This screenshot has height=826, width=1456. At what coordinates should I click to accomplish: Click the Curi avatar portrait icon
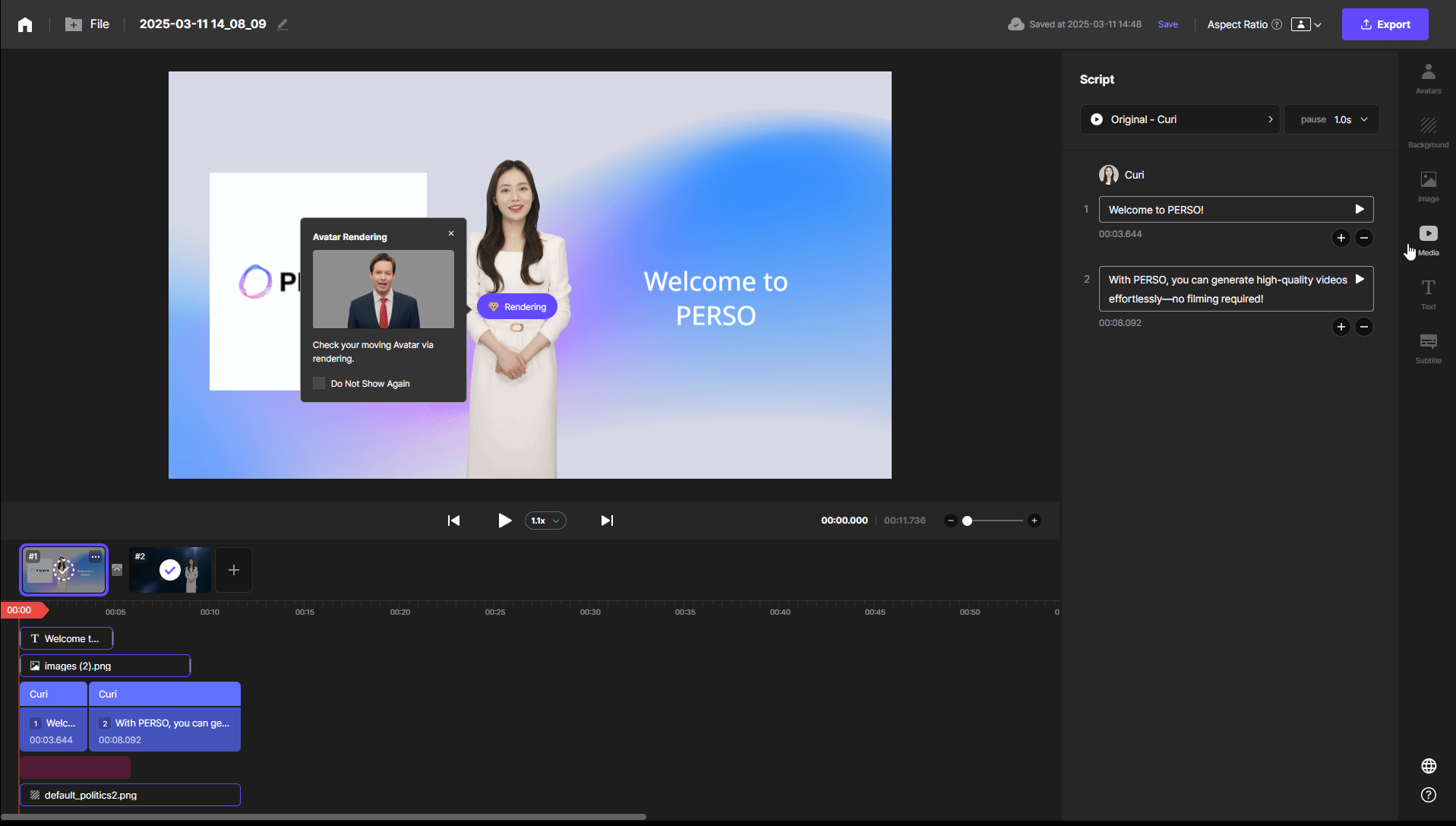click(x=1108, y=175)
